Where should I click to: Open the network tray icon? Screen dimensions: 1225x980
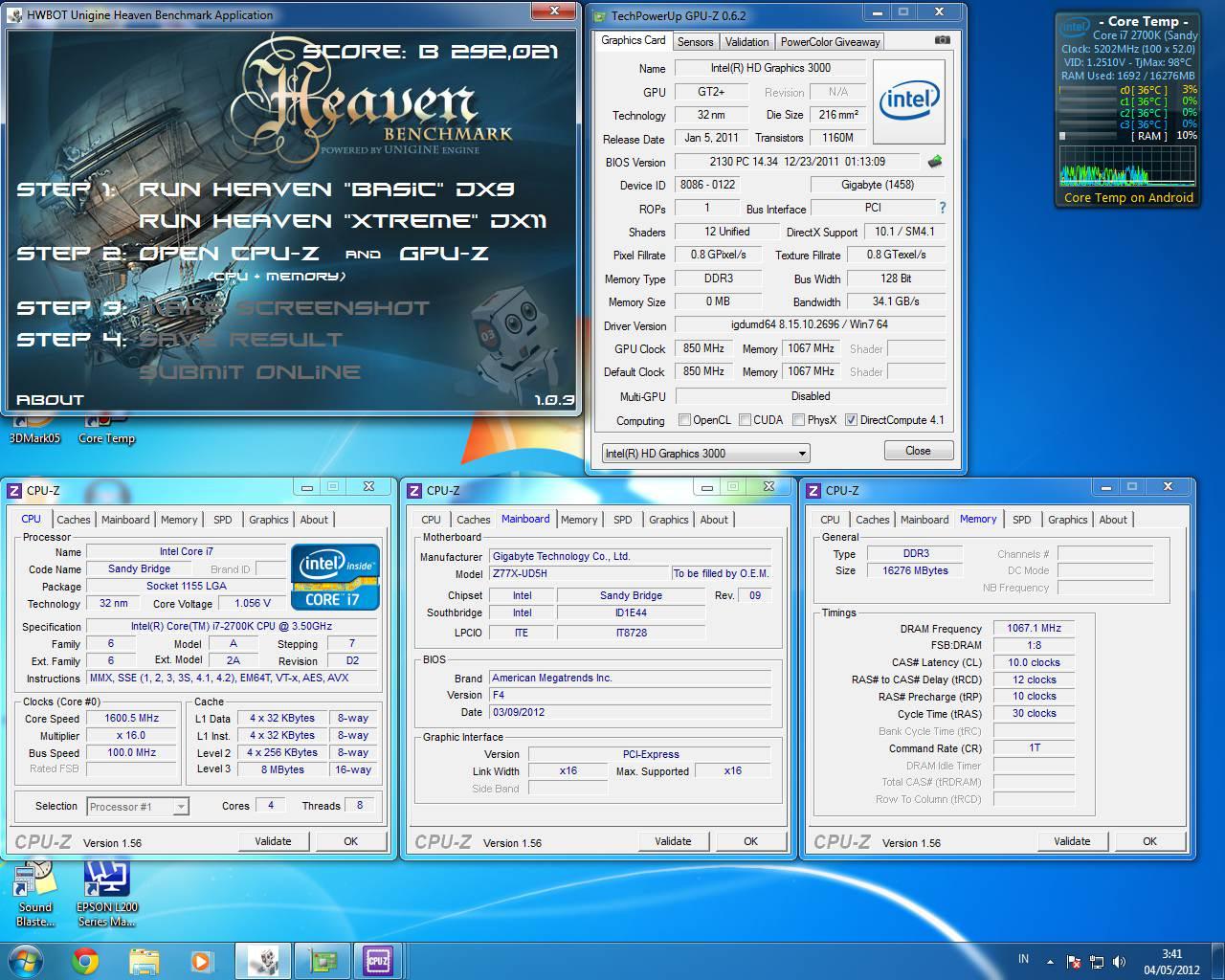(x=1096, y=962)
